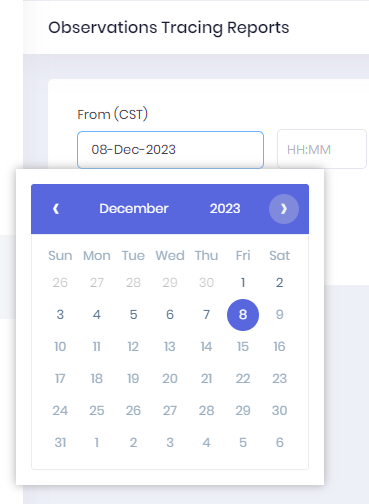Choose November 30 greyed date
Viewport: 369px width, 504px height.
click(206, 283)
